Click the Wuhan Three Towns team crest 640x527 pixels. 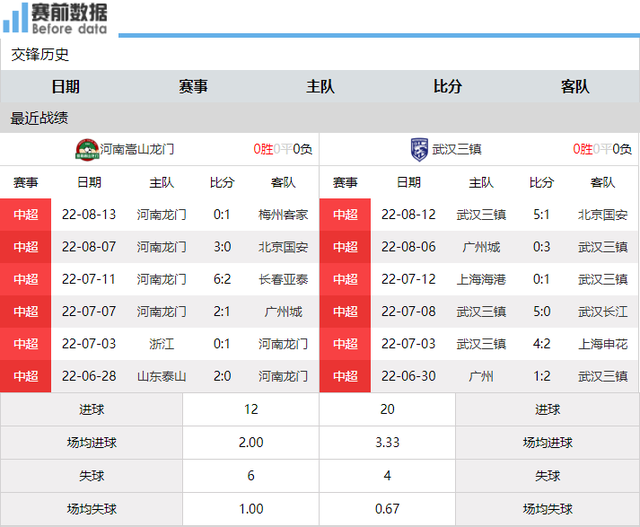[419, 149]
